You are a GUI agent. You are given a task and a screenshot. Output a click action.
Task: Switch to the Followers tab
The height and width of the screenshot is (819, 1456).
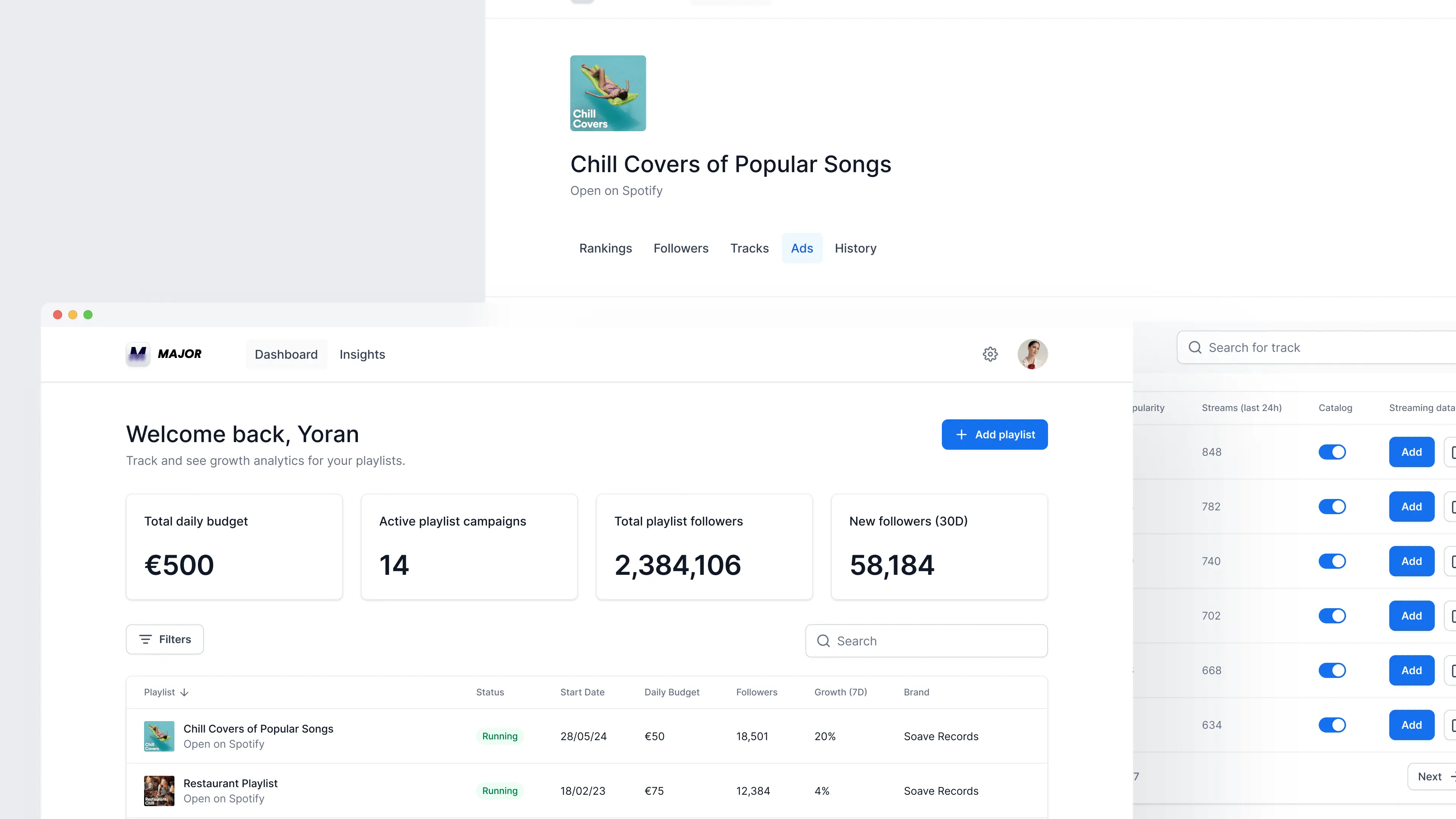pos(681,248)
